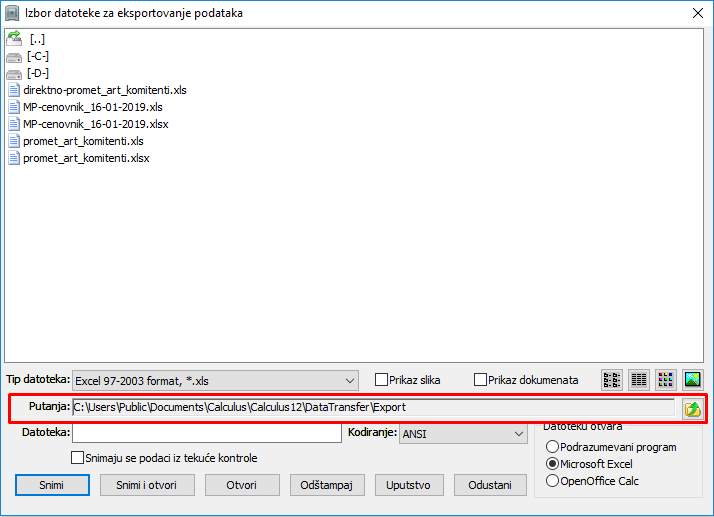Screen dimensions: 714x517
Task: Go to parent folder [..] entry
Action: point(37,38)
